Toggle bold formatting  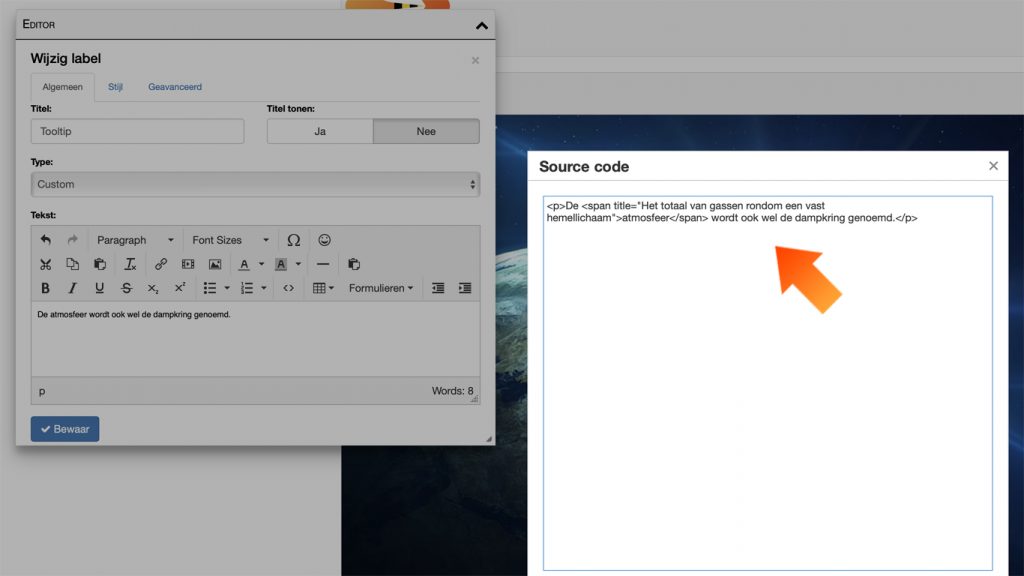point(46,288)
